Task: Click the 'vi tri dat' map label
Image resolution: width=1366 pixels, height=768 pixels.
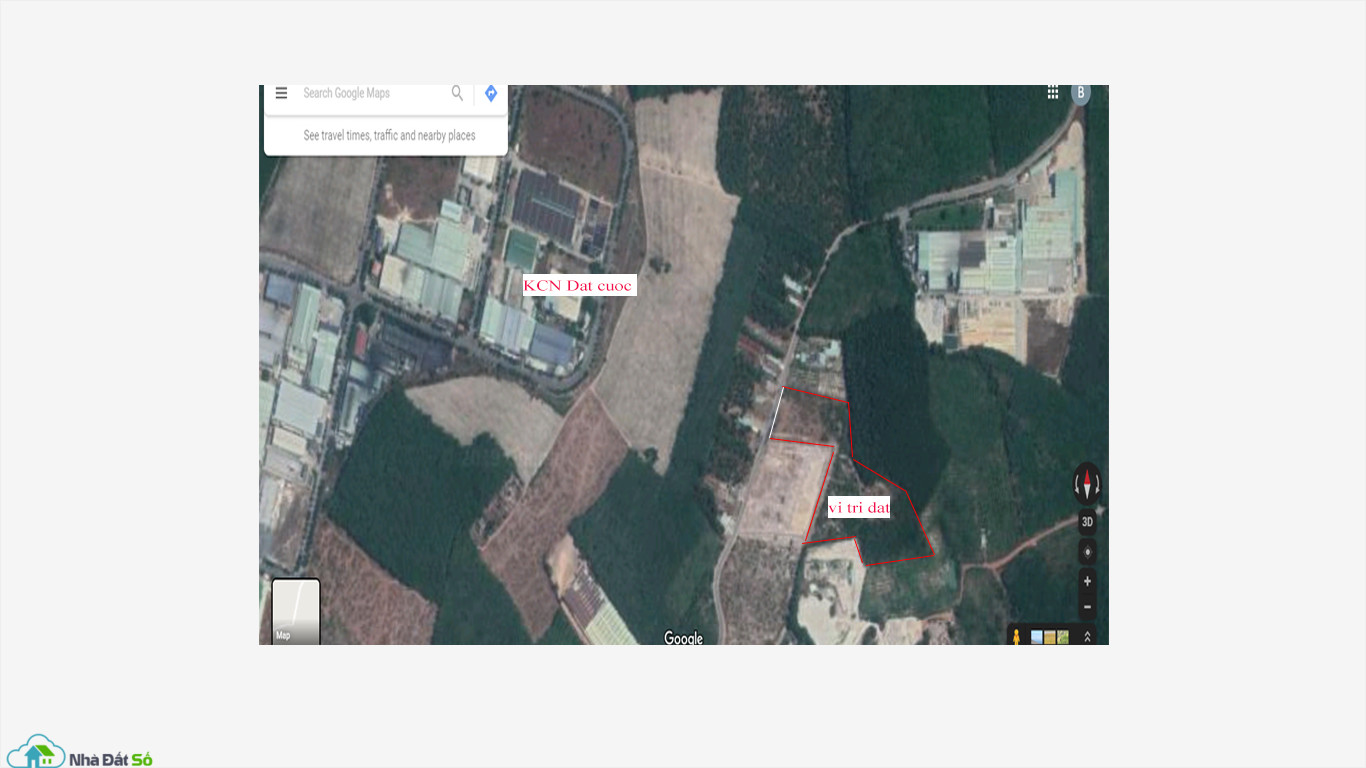Action: [x=859, y=508]
